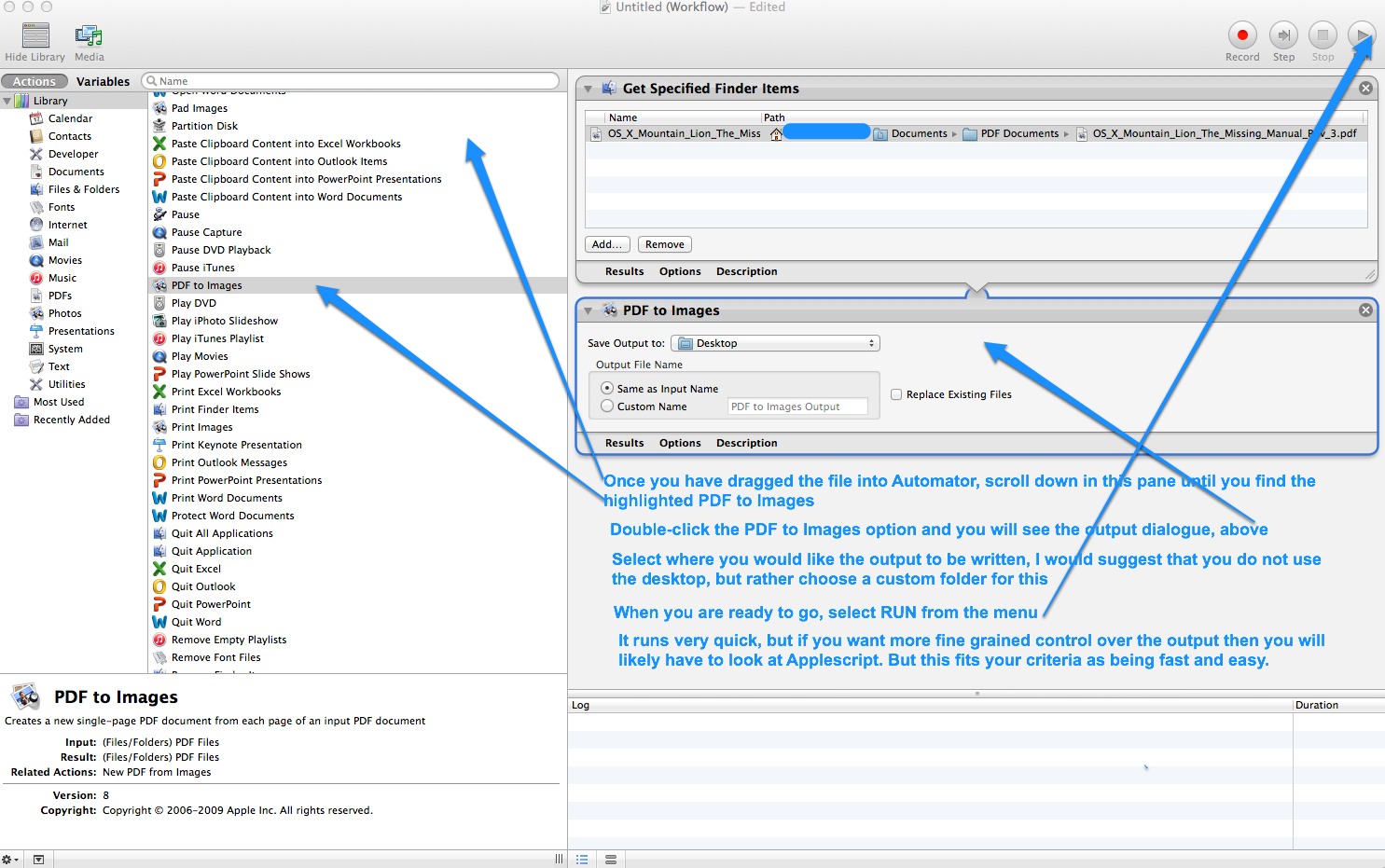The width and height of the screenshot is (1385, 868).
Task: Select the Custom Name radio button
Action: coord(607,406)
